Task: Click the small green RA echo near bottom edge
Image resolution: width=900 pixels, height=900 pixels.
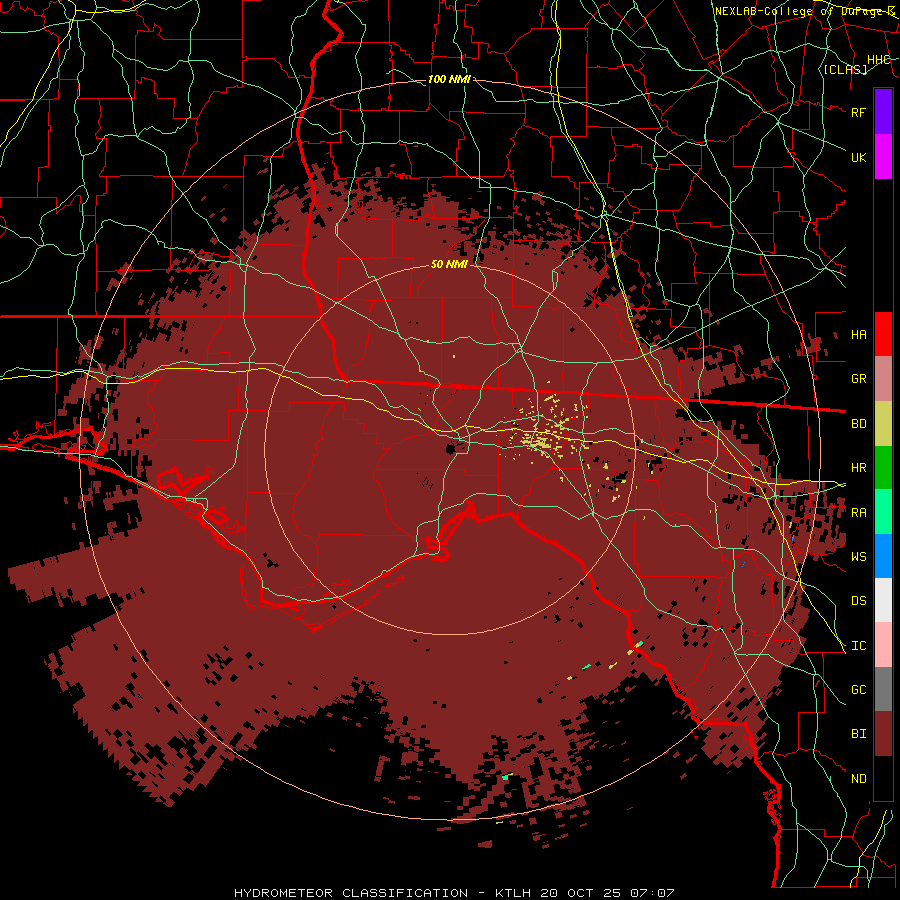Action: [x=505, y=778]
